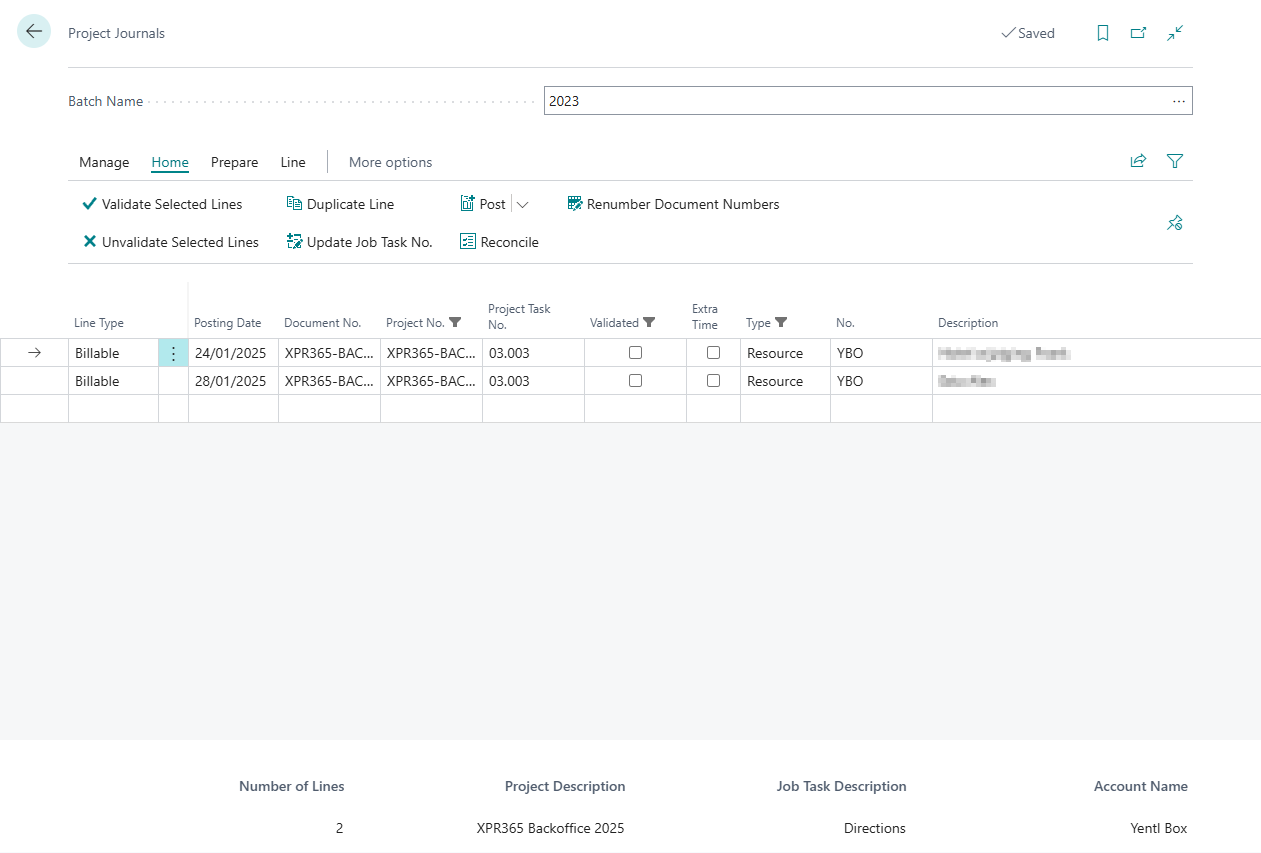1261x853 pixels.
Task: Open row options for first line
Action: pyautogui.click(x=173, y=353)
